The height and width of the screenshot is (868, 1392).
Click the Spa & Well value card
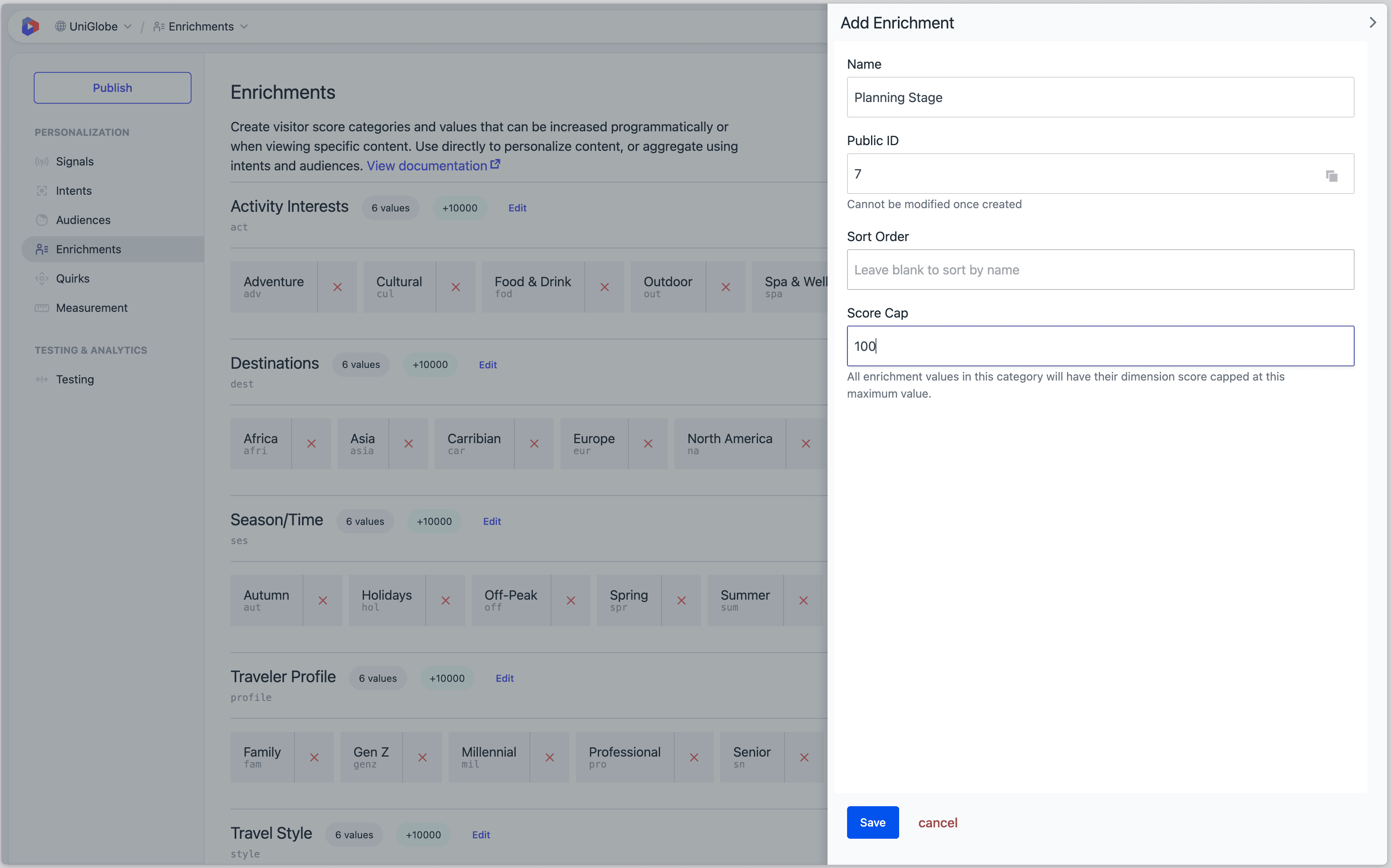[x=790, y=287]
